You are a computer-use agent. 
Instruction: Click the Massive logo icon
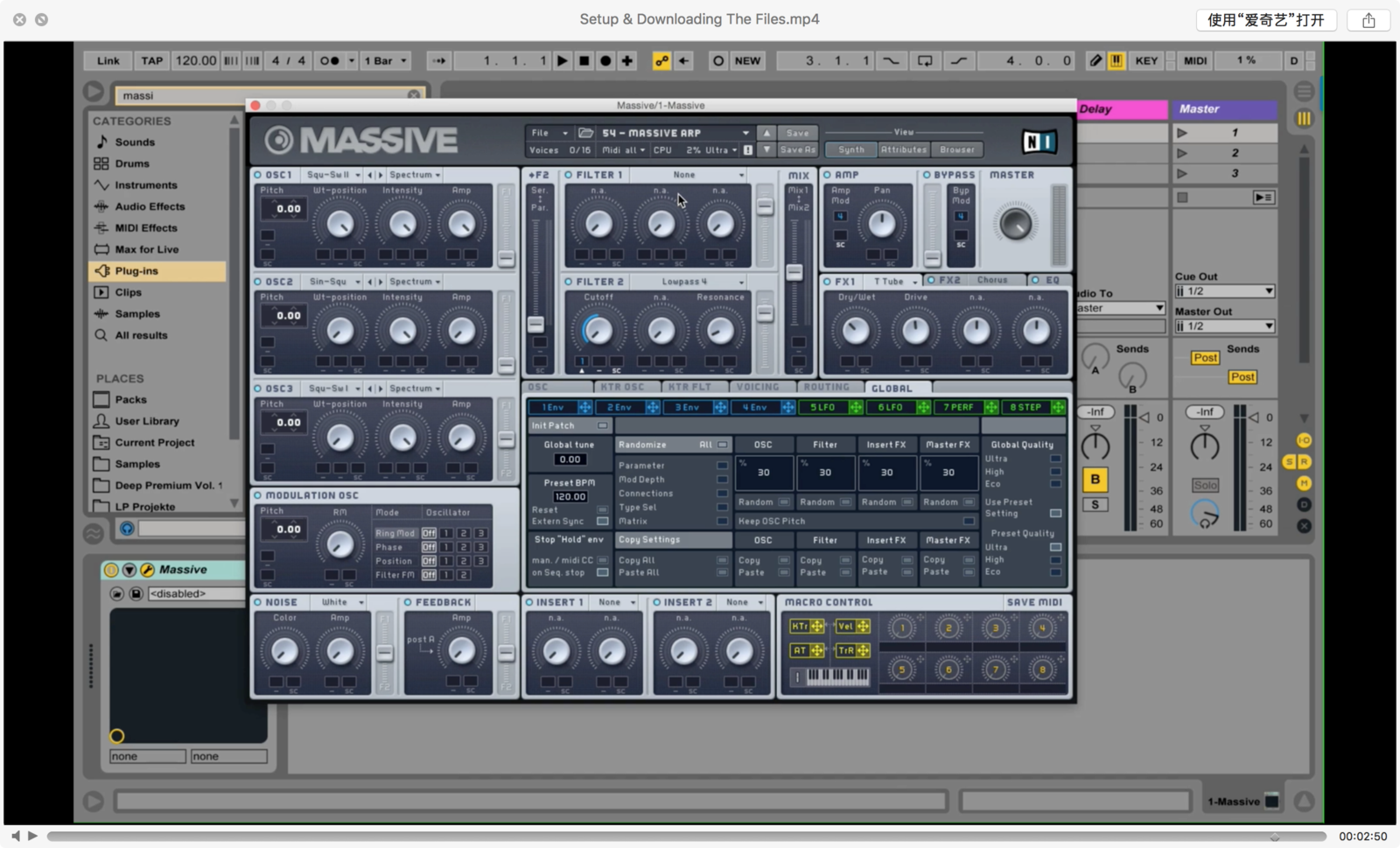click(x=279, y=140)
